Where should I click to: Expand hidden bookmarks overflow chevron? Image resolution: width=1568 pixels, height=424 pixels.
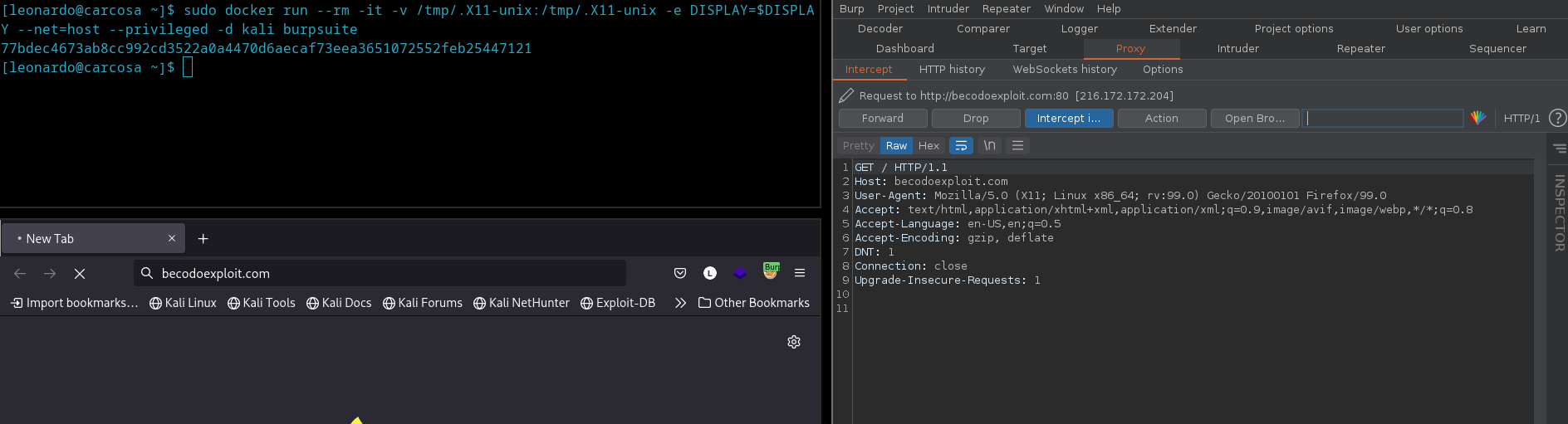point(680,303)
